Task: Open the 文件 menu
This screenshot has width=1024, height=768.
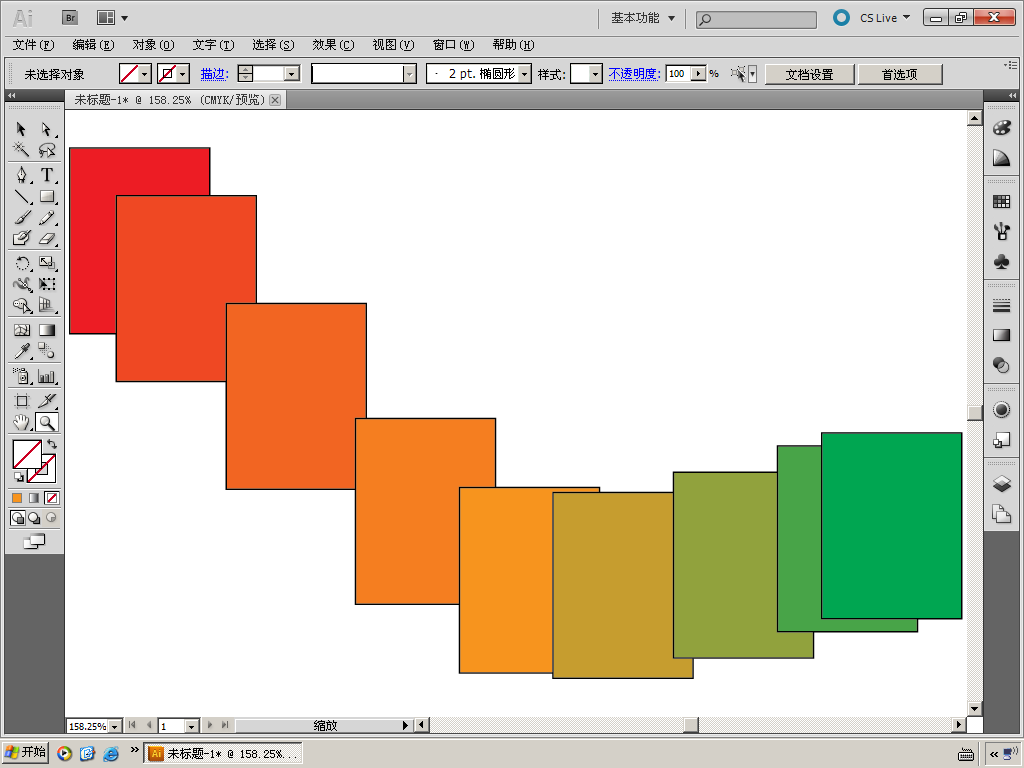Action: [33, 44]
